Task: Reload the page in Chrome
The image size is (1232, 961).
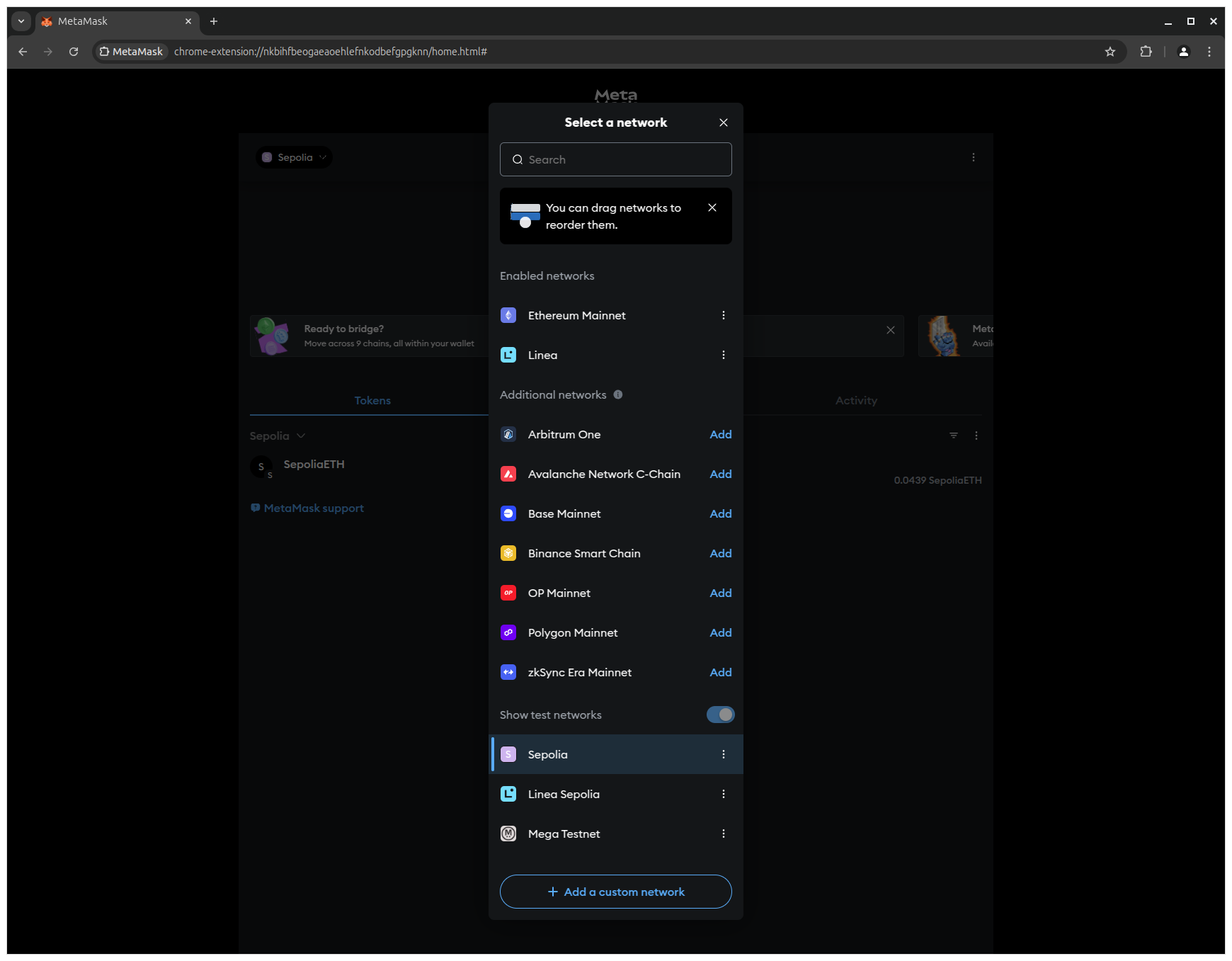Action: click(x=74, y=52)
